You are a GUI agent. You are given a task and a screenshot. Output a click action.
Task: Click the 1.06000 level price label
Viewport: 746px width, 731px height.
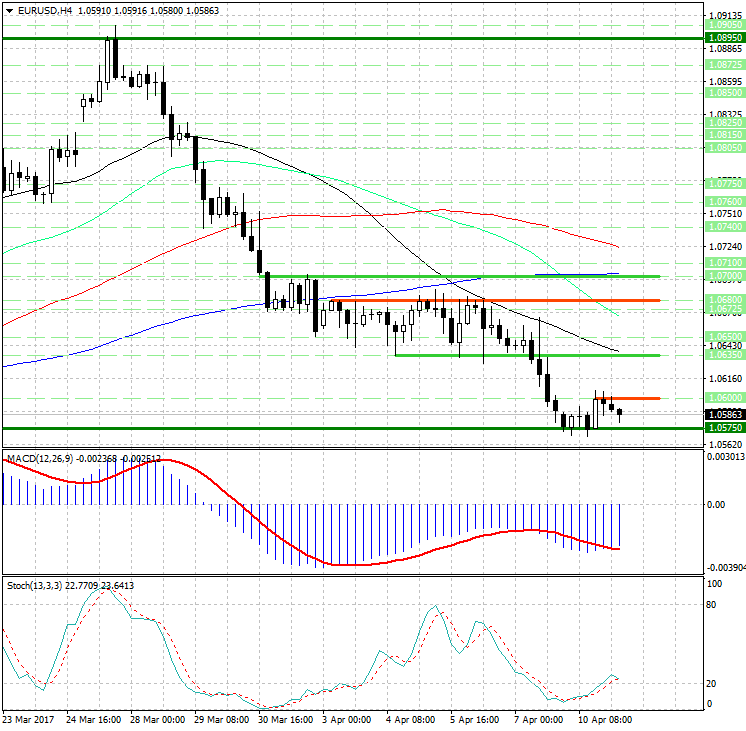(x=725, y=397)
